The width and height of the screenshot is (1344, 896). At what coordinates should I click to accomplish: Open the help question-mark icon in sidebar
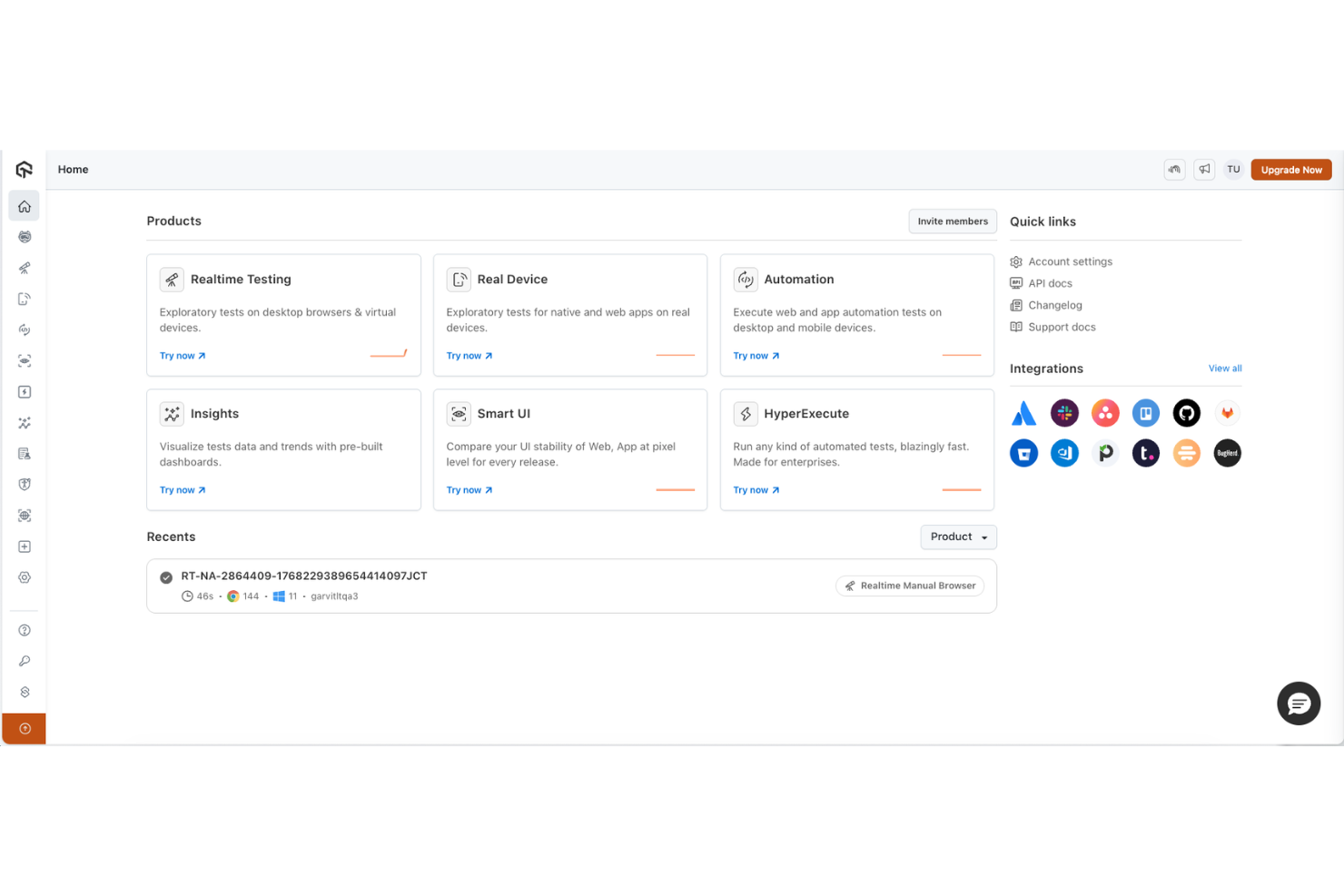pos(25,630)
